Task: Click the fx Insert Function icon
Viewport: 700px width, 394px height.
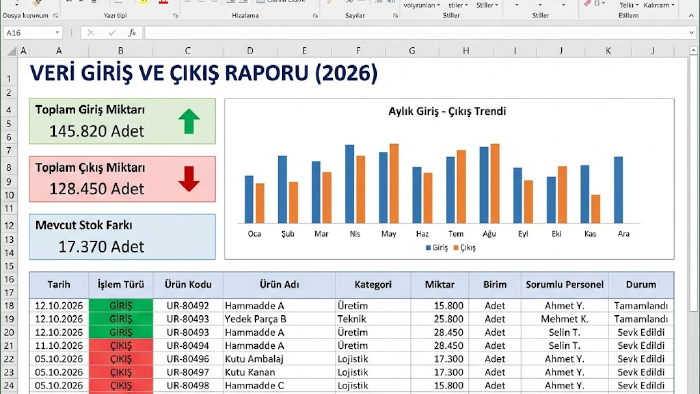Action: coord(132,33)
